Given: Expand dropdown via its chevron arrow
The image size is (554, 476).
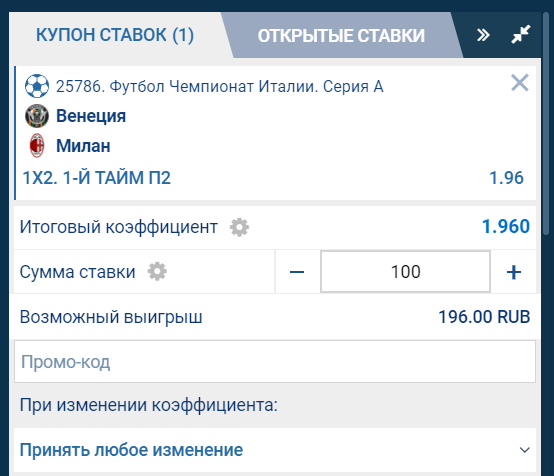Looking at the screenshot, I should click(524, 450).
